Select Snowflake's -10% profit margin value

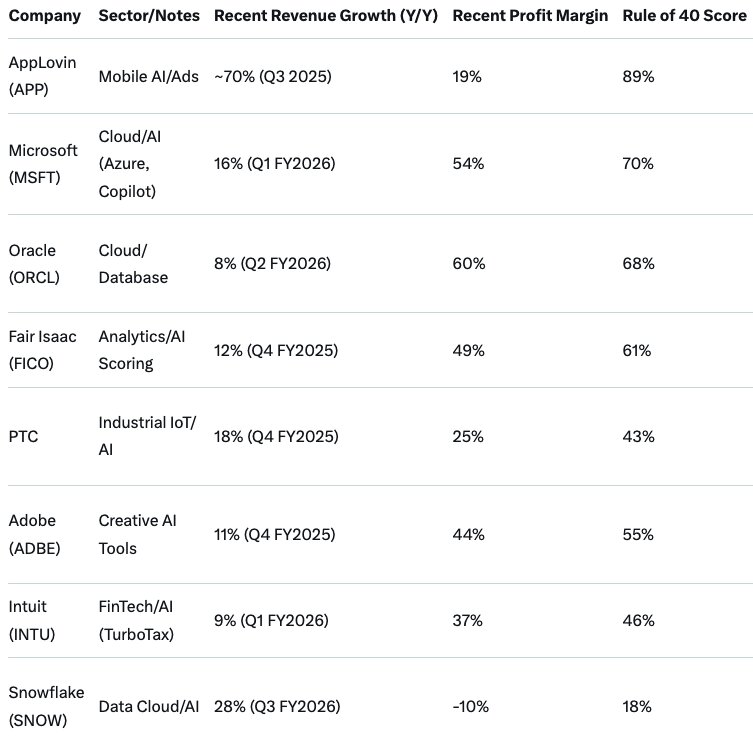pyautogui.click(x=470, y=706)
